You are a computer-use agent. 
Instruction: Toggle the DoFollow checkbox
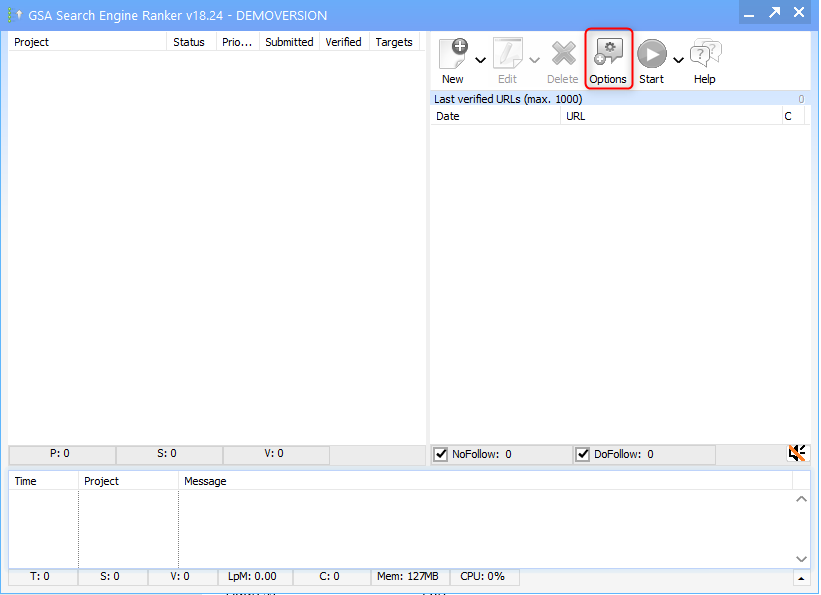click(582, 454)
